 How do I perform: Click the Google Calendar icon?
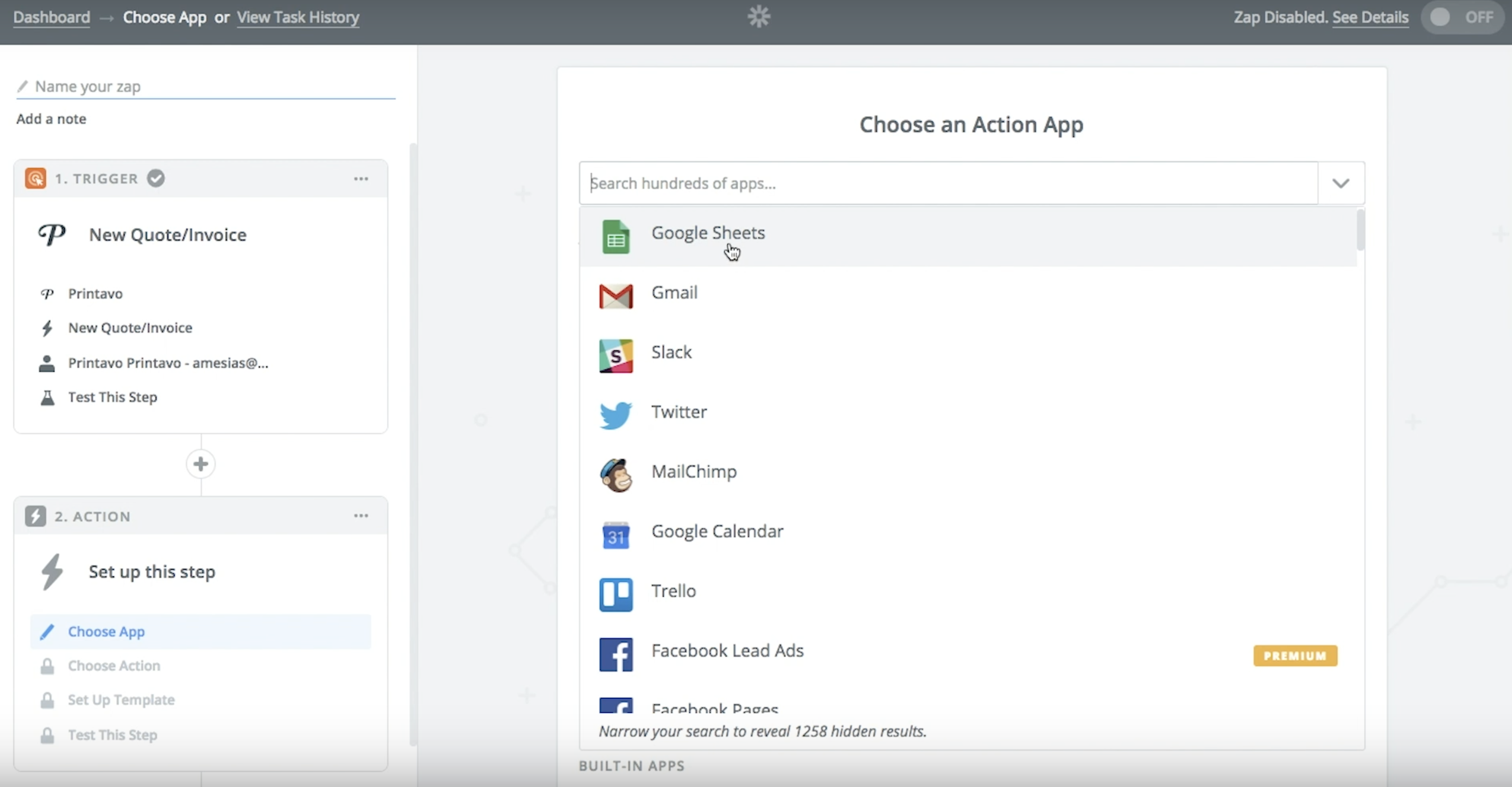(616, 535)
